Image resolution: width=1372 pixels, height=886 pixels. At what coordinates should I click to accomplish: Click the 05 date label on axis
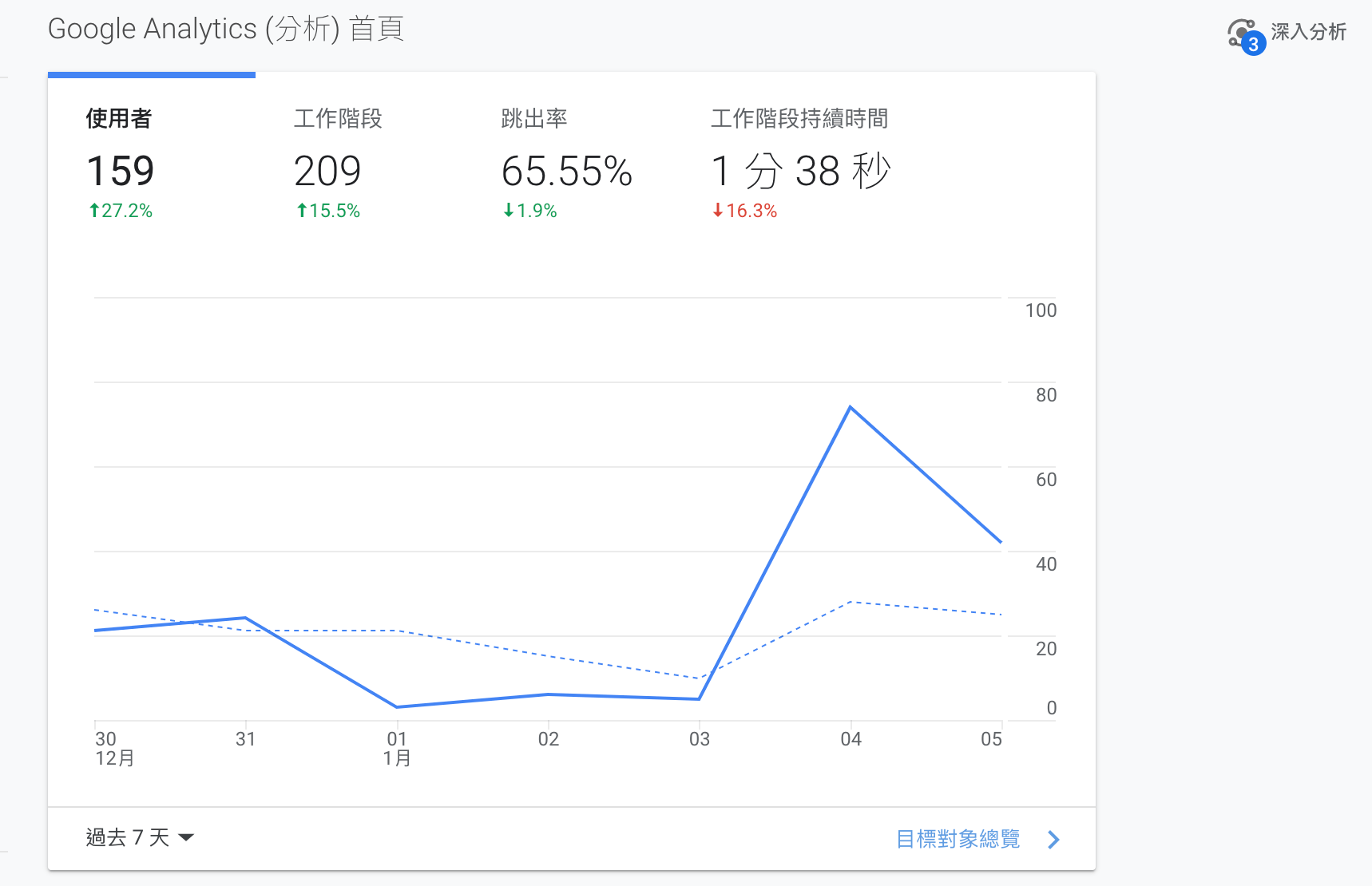click(991, 739)
